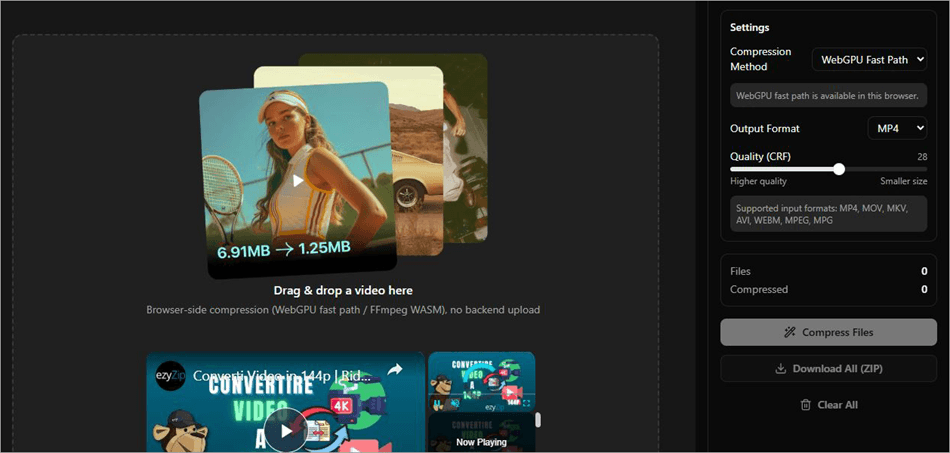The height and width of the screenshot is (453, 950).
Task: Click the 'Files' counter row
Action: (828, 271)
